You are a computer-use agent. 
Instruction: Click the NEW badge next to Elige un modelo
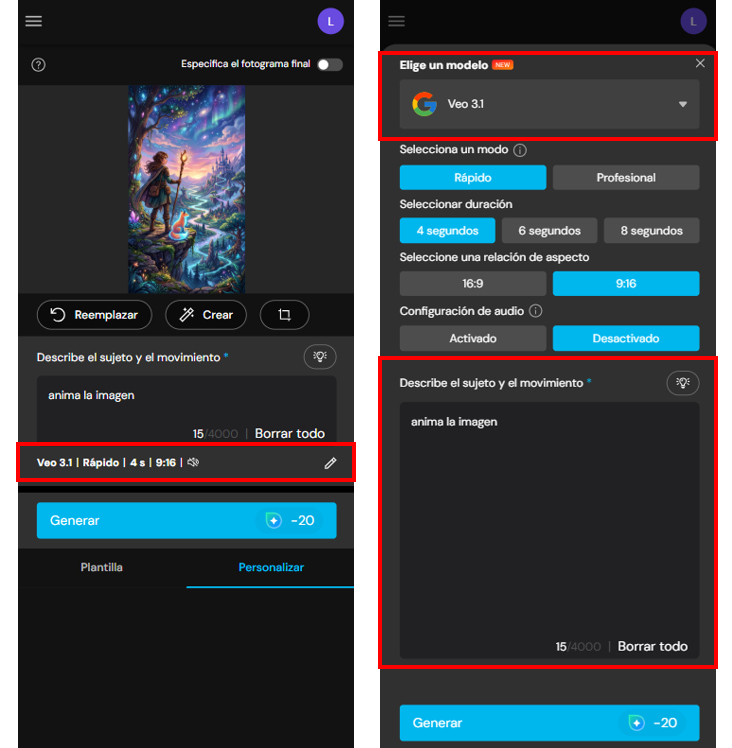tap(502, 65)
